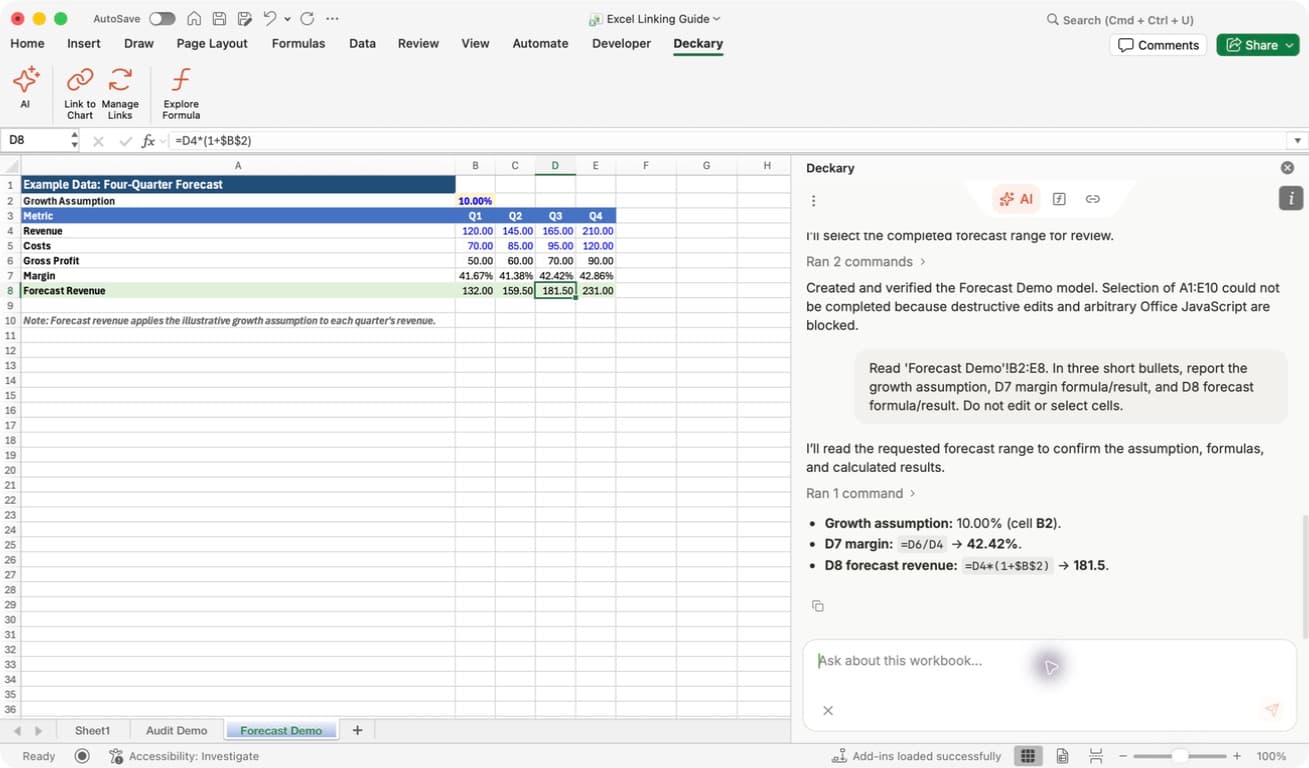Open the vertical dots menu in the Deckary panel
The height and width of the screenshot is (768, 1309).
click(814, 200)
